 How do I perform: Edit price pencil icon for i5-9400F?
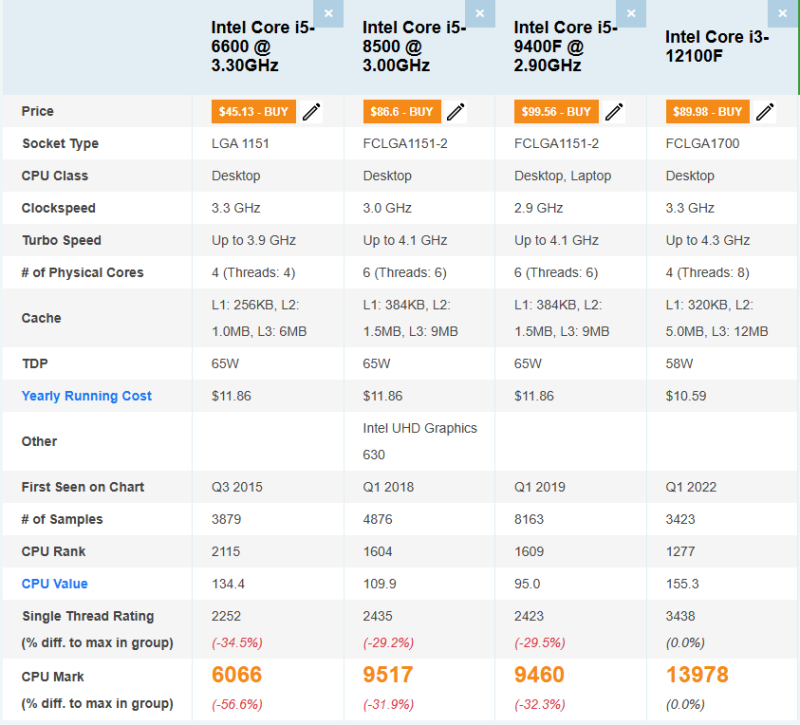[614, 112]
